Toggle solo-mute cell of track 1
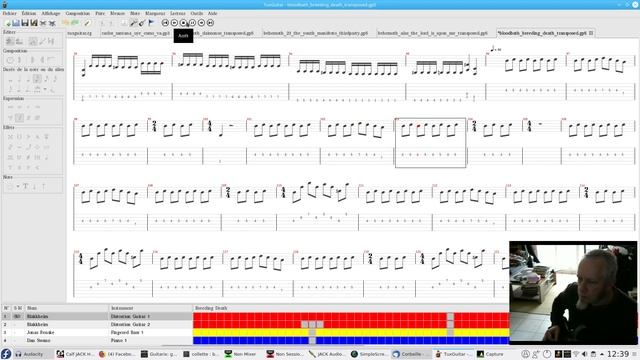640x360 pixels. point(17,316)
